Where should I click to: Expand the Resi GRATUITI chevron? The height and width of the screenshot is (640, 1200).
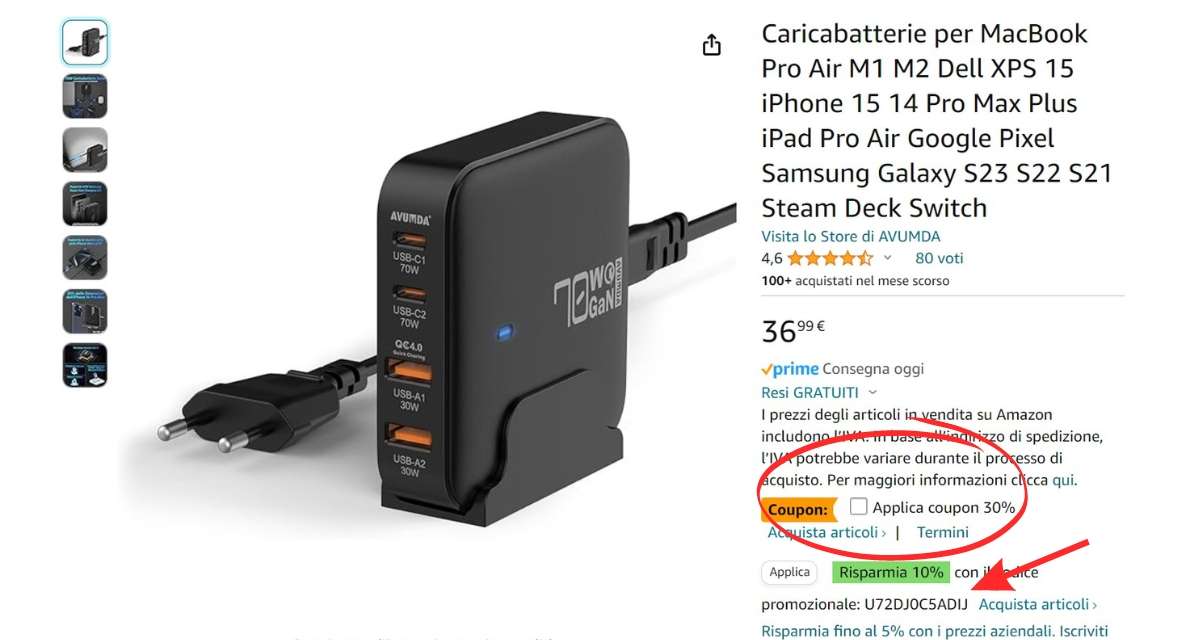pyautogui.click(x=873, y=393)
